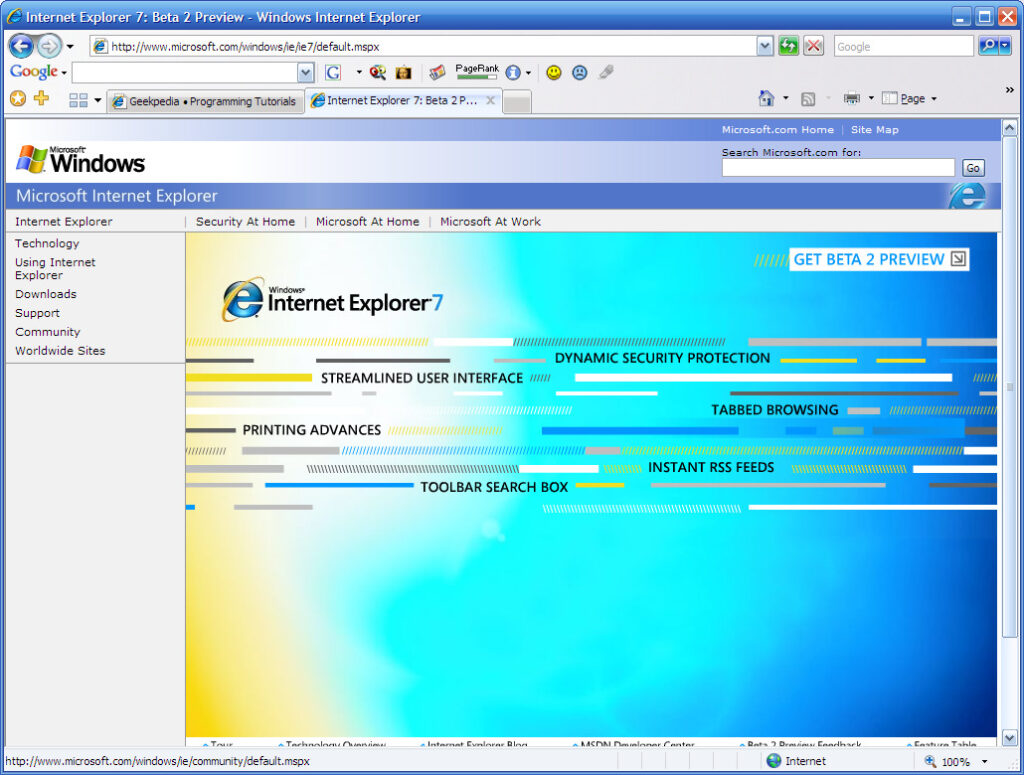Image resolution: width=1024 pixels, height=775 pixels.
Task: Open the Microsoft At Home nav link
Action: click(368, 221)
